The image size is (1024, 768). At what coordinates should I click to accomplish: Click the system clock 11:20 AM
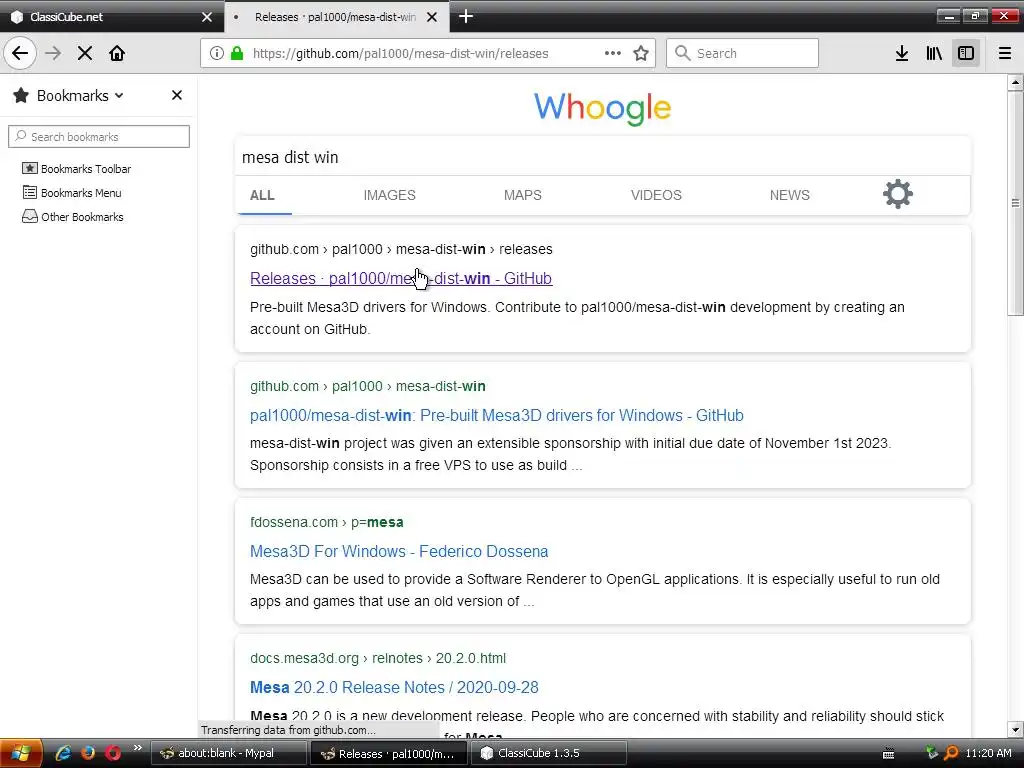988,753
